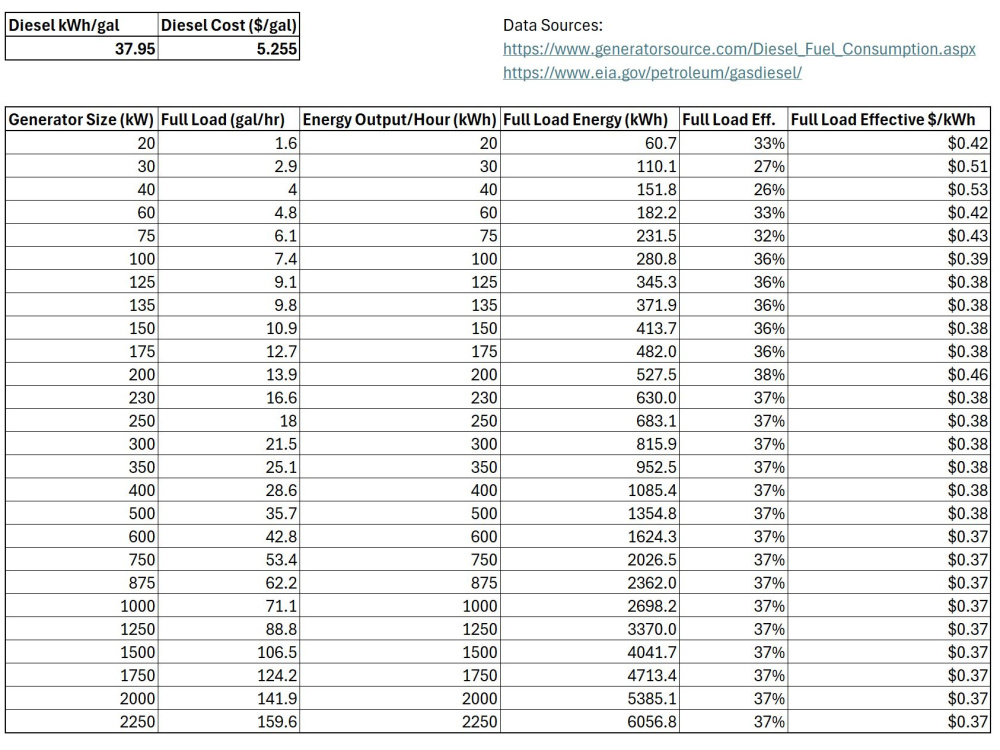This screenshot has height=750, width=1000.
Task: Click the 280.8 full load energy cell
Action: 590,258
